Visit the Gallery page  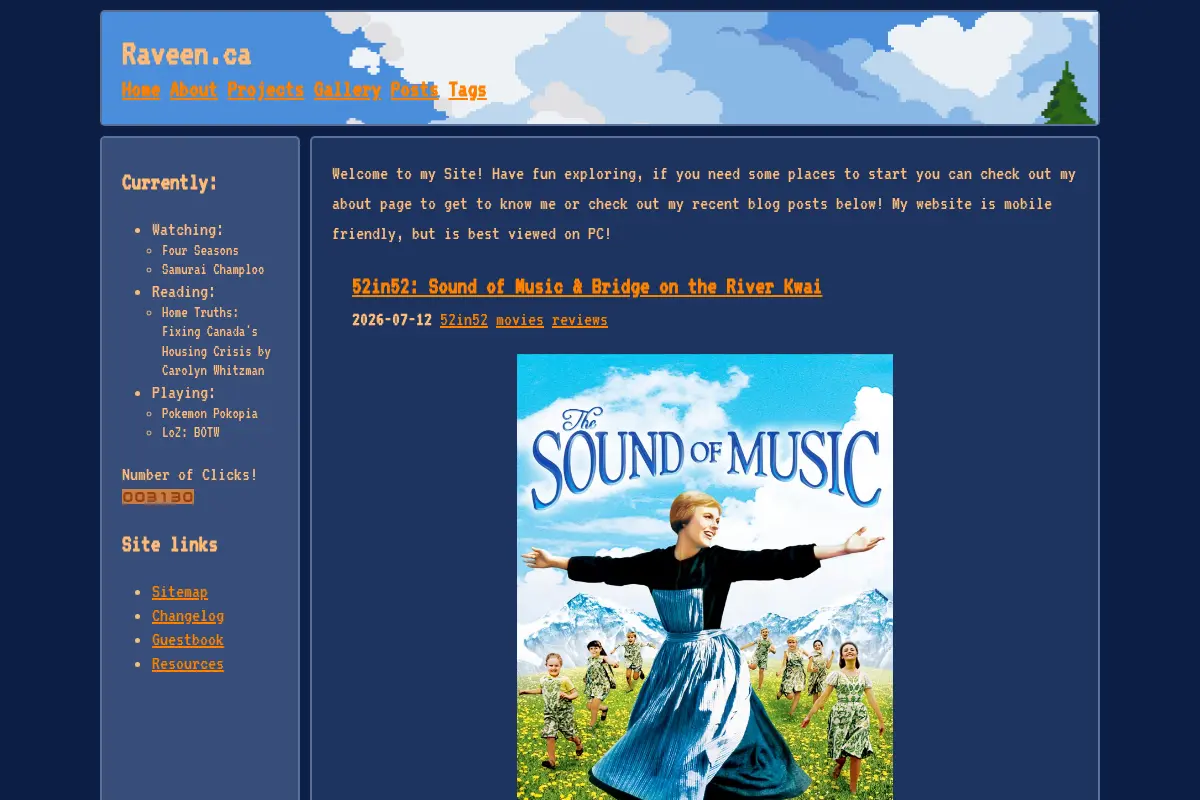point(347,90)
